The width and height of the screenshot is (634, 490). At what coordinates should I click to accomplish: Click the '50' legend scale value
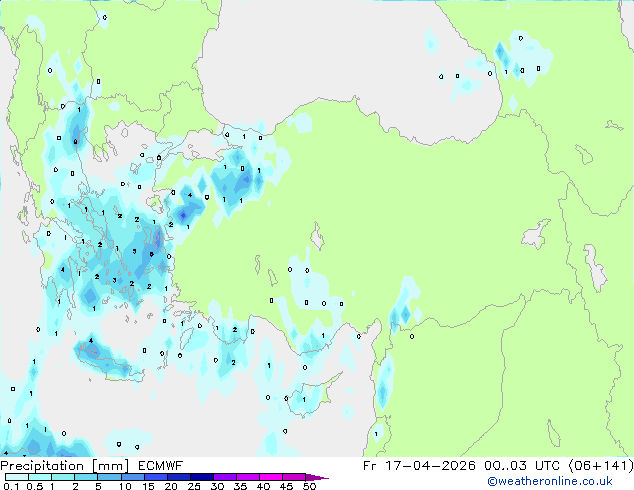309,486
